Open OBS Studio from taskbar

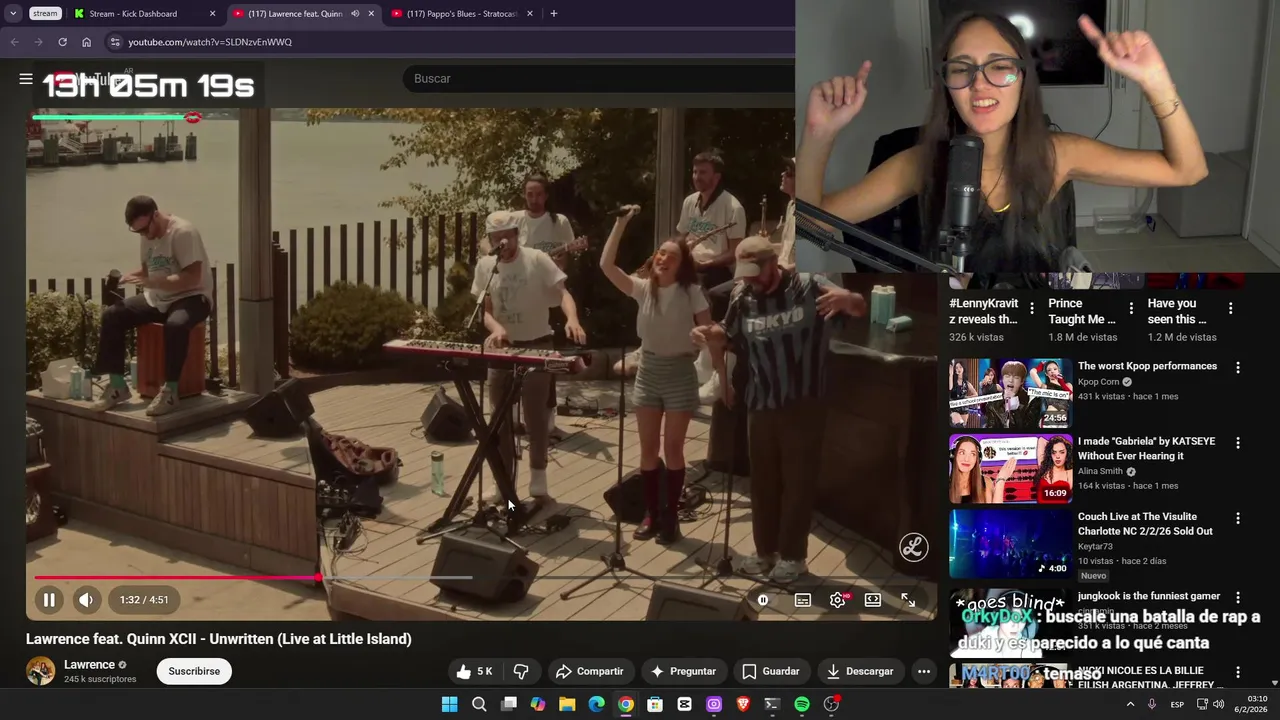pyautogui.click(x=831, y=705)
